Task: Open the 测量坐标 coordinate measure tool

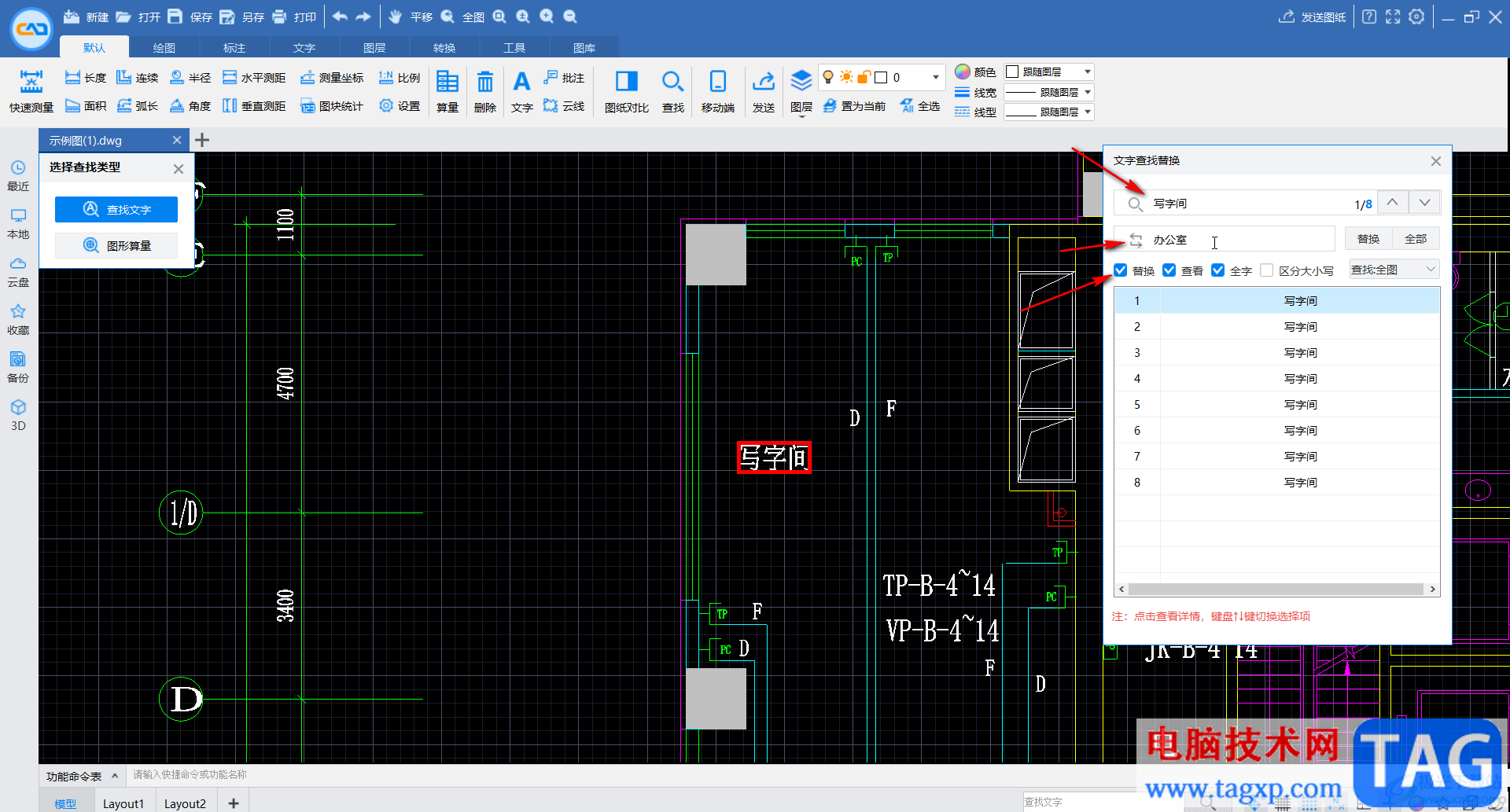Action: pos(332,78)
